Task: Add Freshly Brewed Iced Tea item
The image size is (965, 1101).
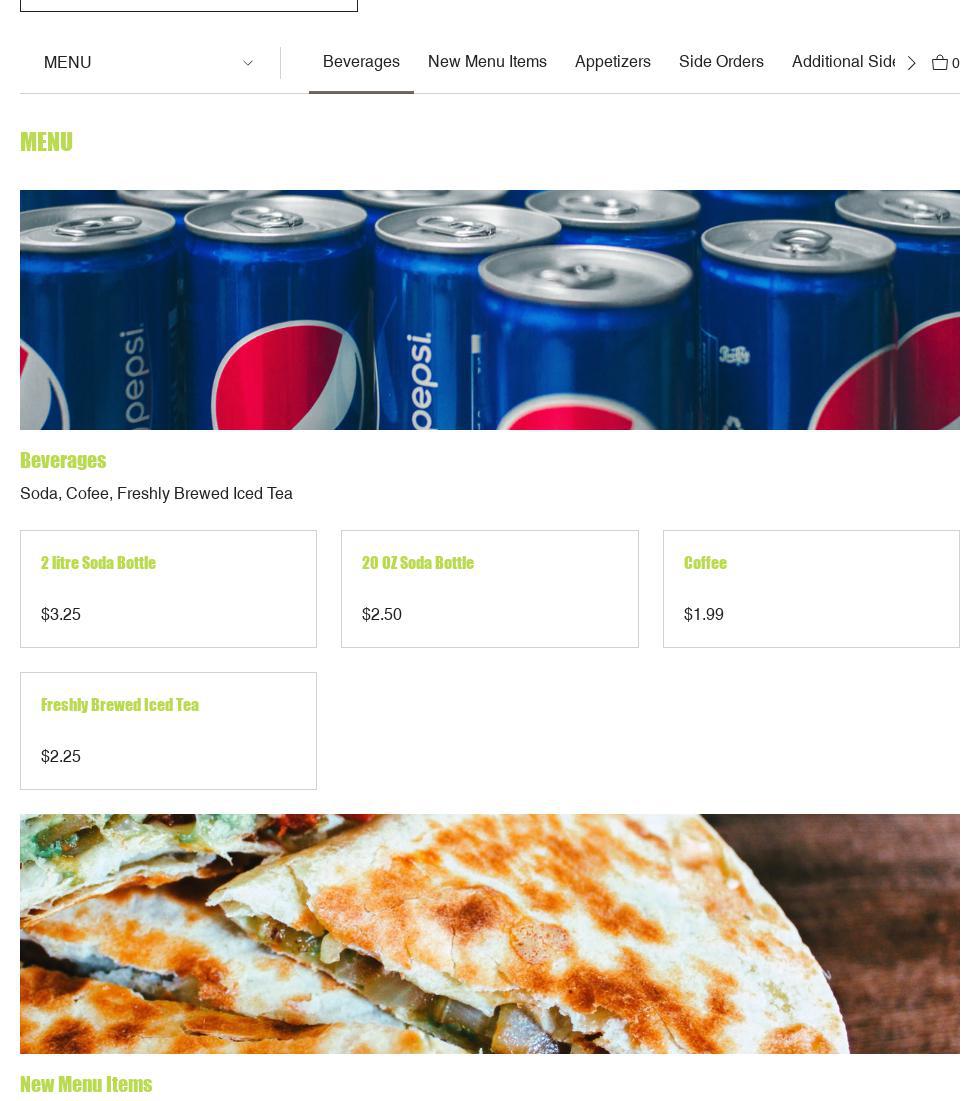Action: click(168, 730)
